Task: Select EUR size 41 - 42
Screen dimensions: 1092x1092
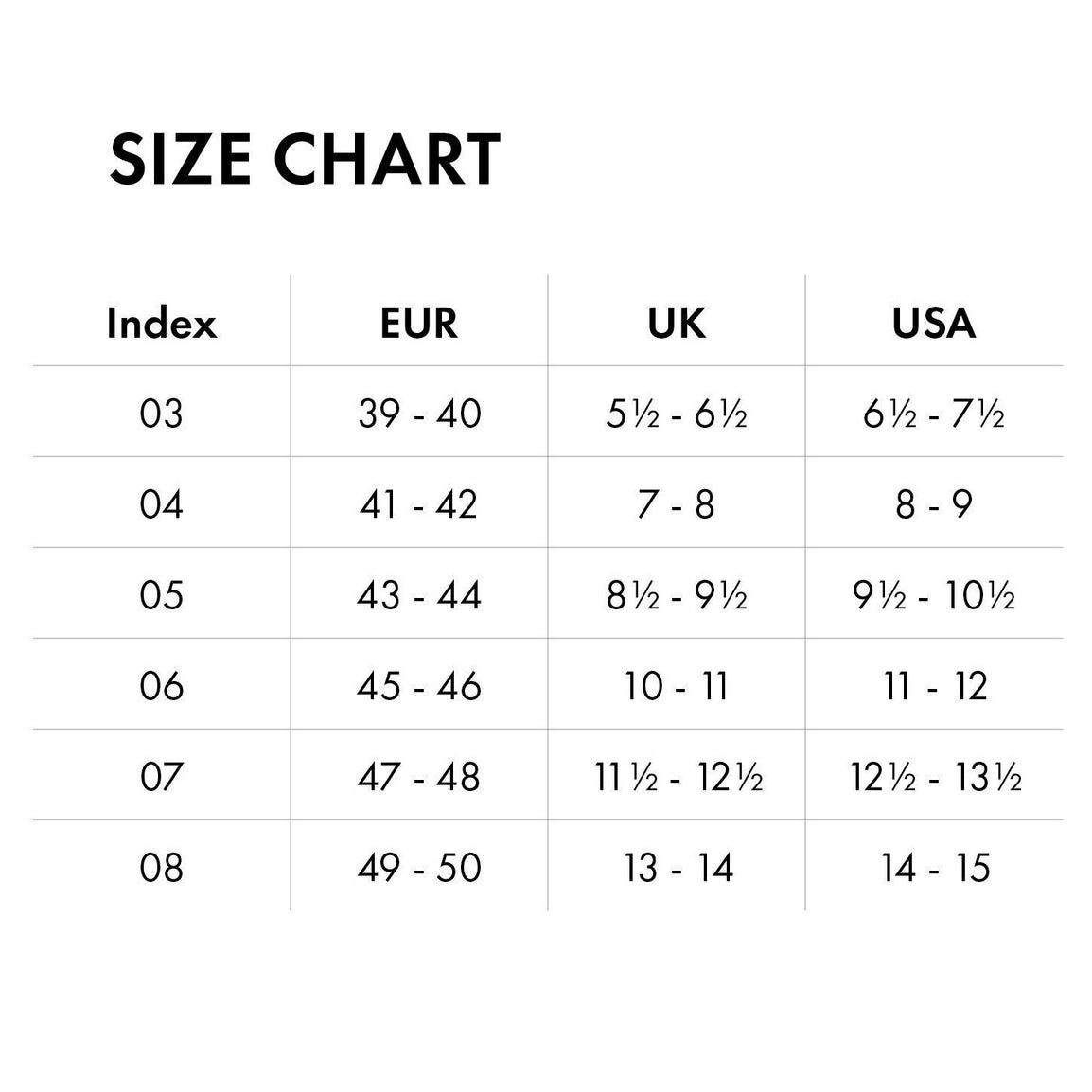Action: point(419,504)
